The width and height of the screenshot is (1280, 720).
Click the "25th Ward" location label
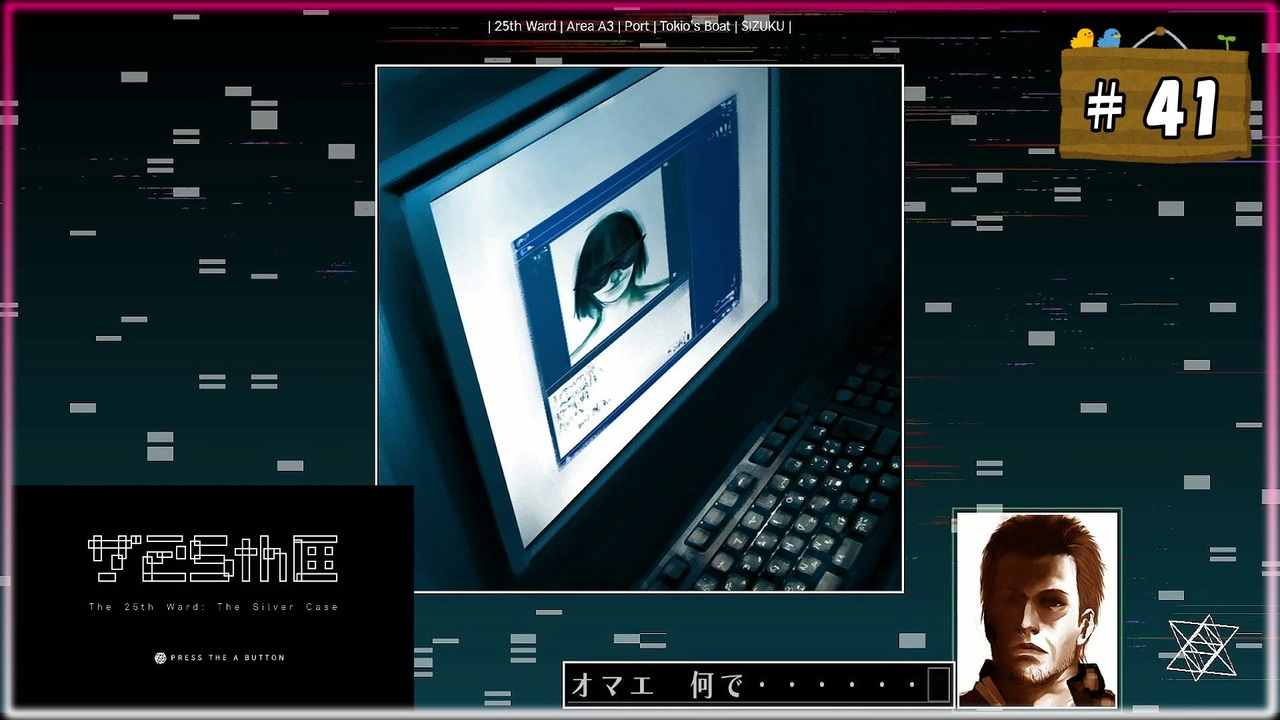[525, 26]
